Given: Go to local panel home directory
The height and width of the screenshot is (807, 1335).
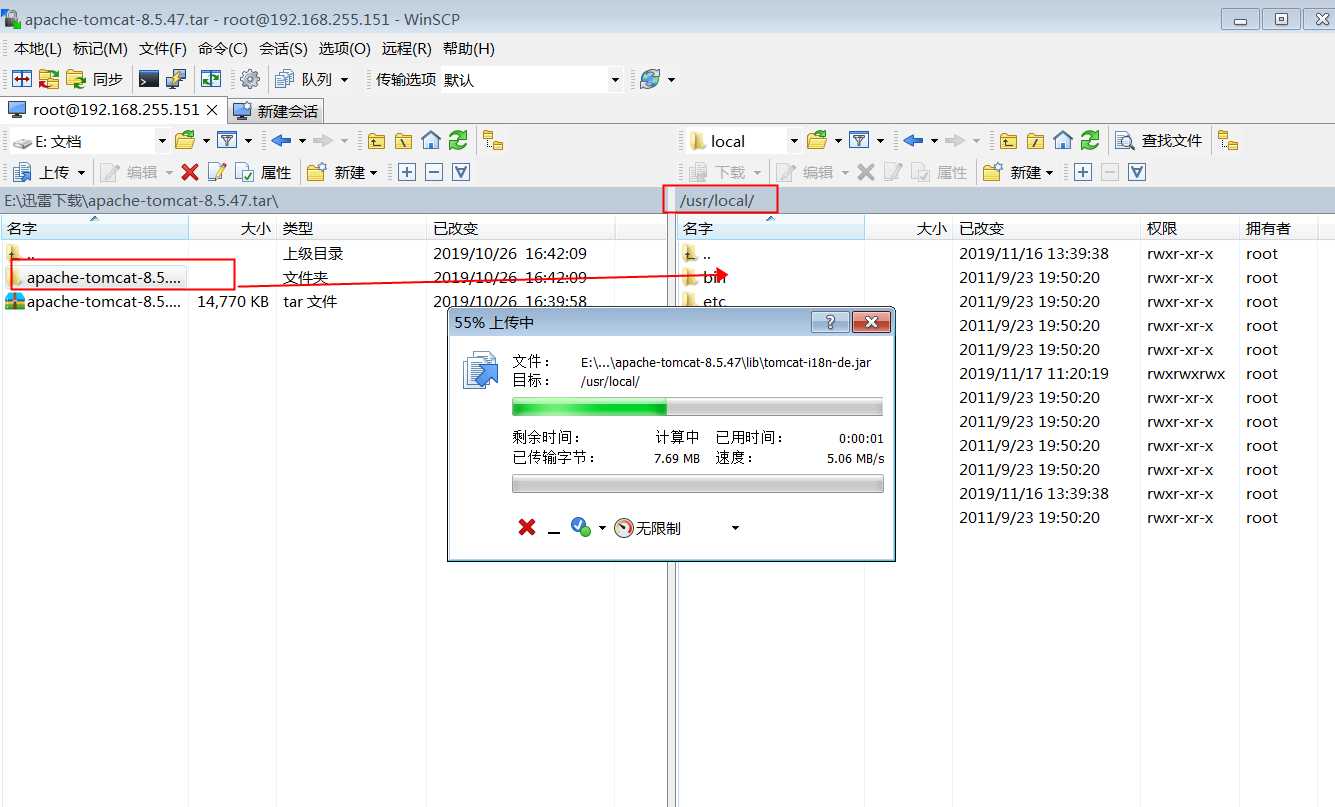Looking at the screenshot, I should point(431,141).
